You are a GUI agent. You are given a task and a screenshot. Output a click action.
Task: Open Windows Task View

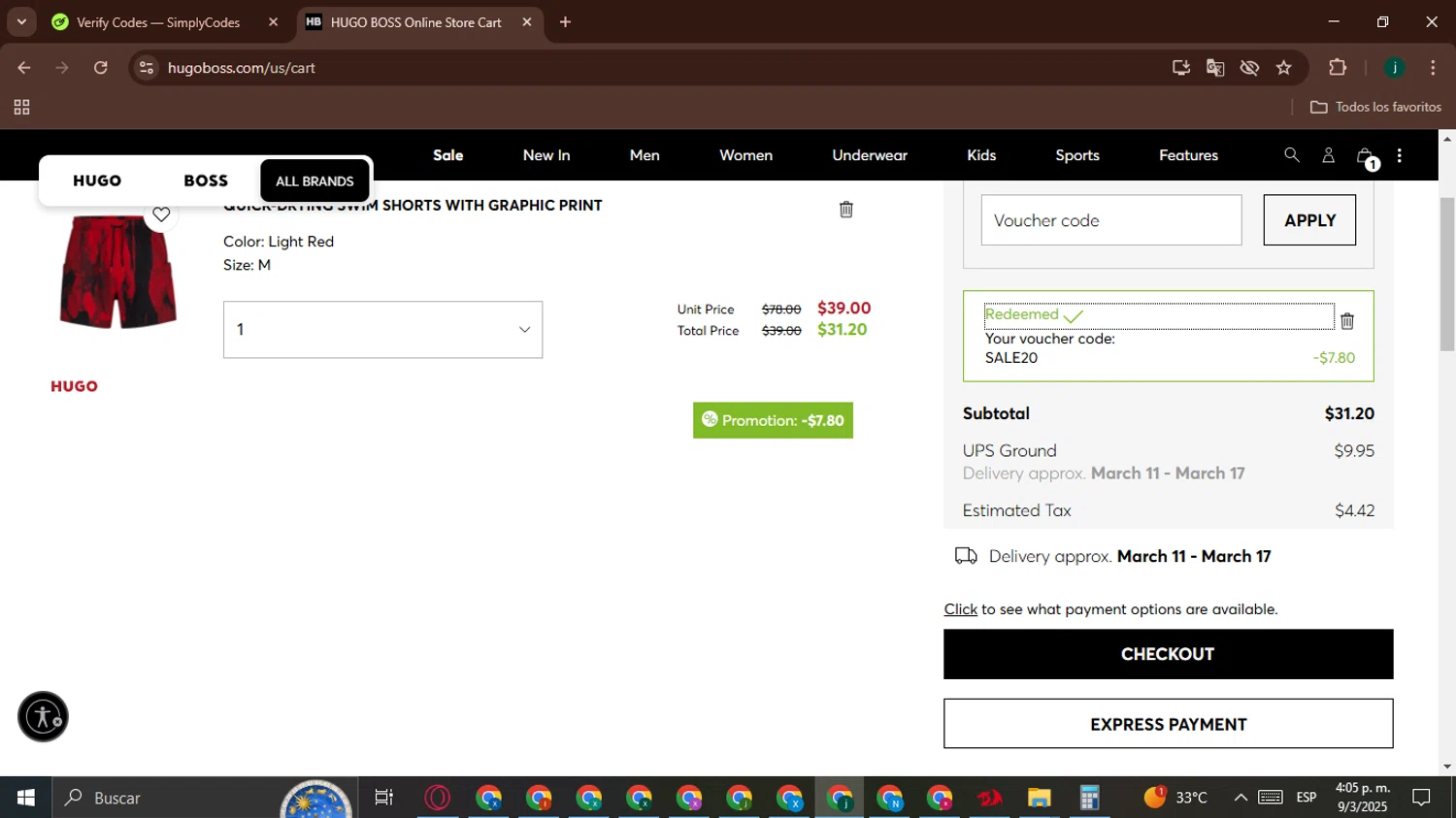pyautogui.click(x=383, y=798)
